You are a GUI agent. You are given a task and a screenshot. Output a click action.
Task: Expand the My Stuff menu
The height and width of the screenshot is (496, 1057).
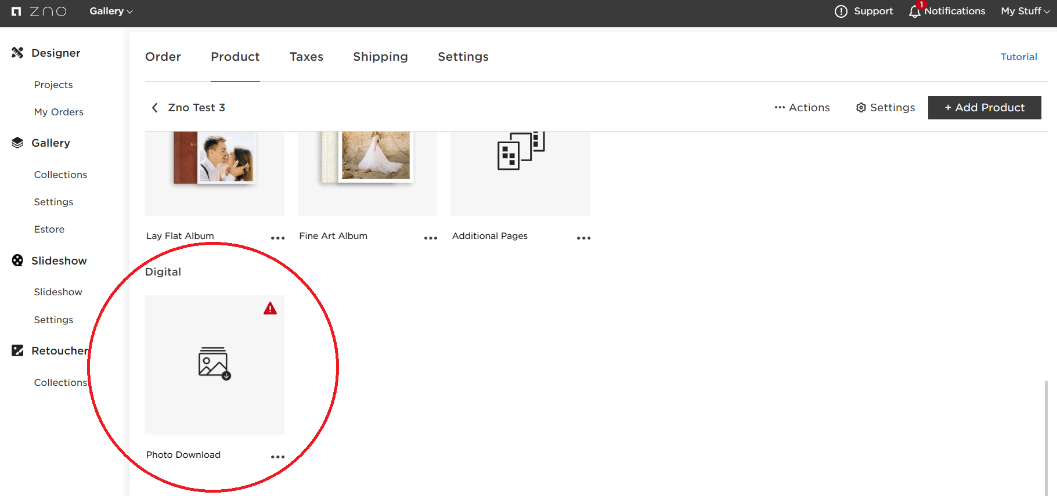[x=1025, y=11]
